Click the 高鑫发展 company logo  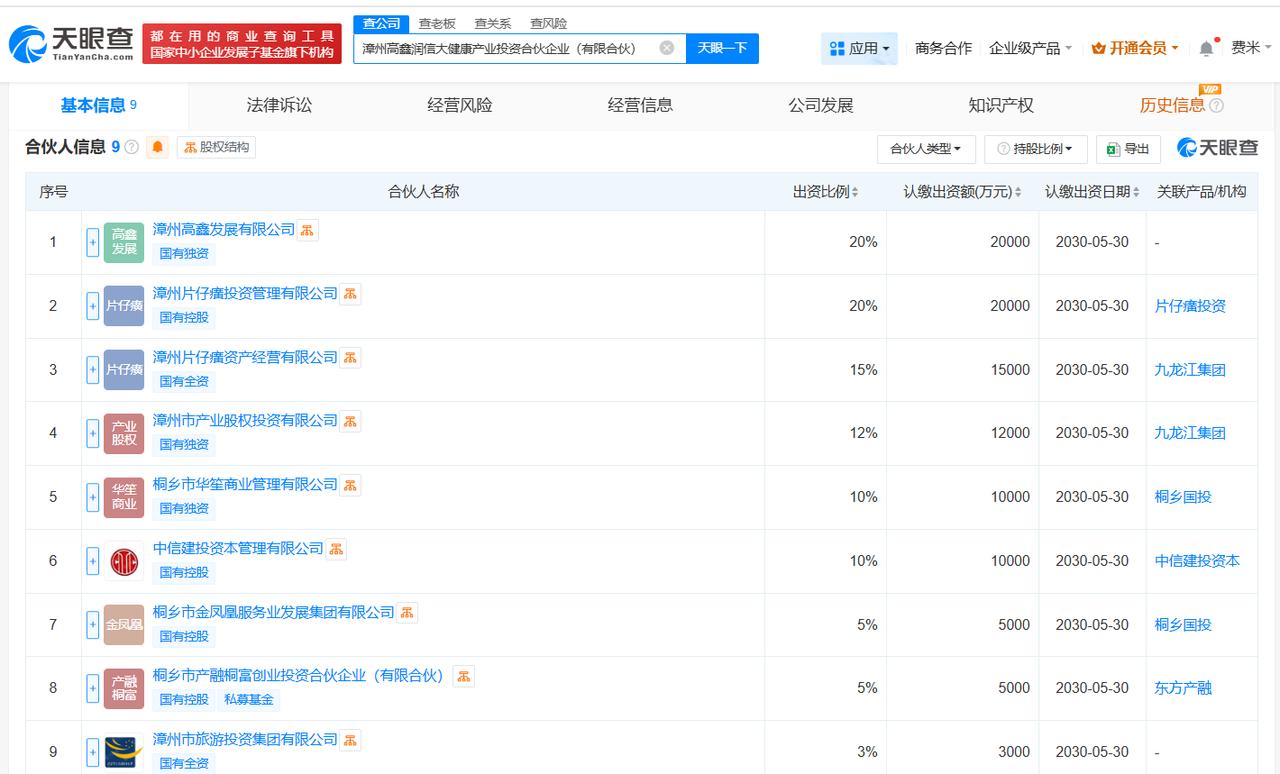pos(124,242)
